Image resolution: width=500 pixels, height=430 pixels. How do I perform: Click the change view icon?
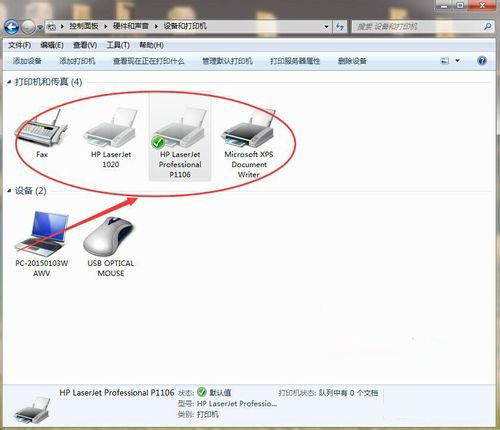[444, 61]
